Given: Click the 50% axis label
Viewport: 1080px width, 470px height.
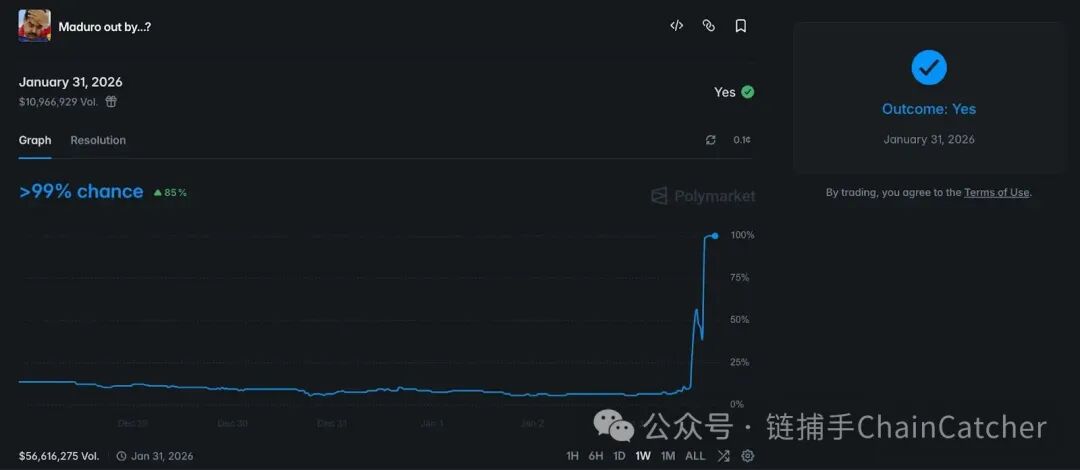Looking at the screenshot, I should [x=740, y=320].
